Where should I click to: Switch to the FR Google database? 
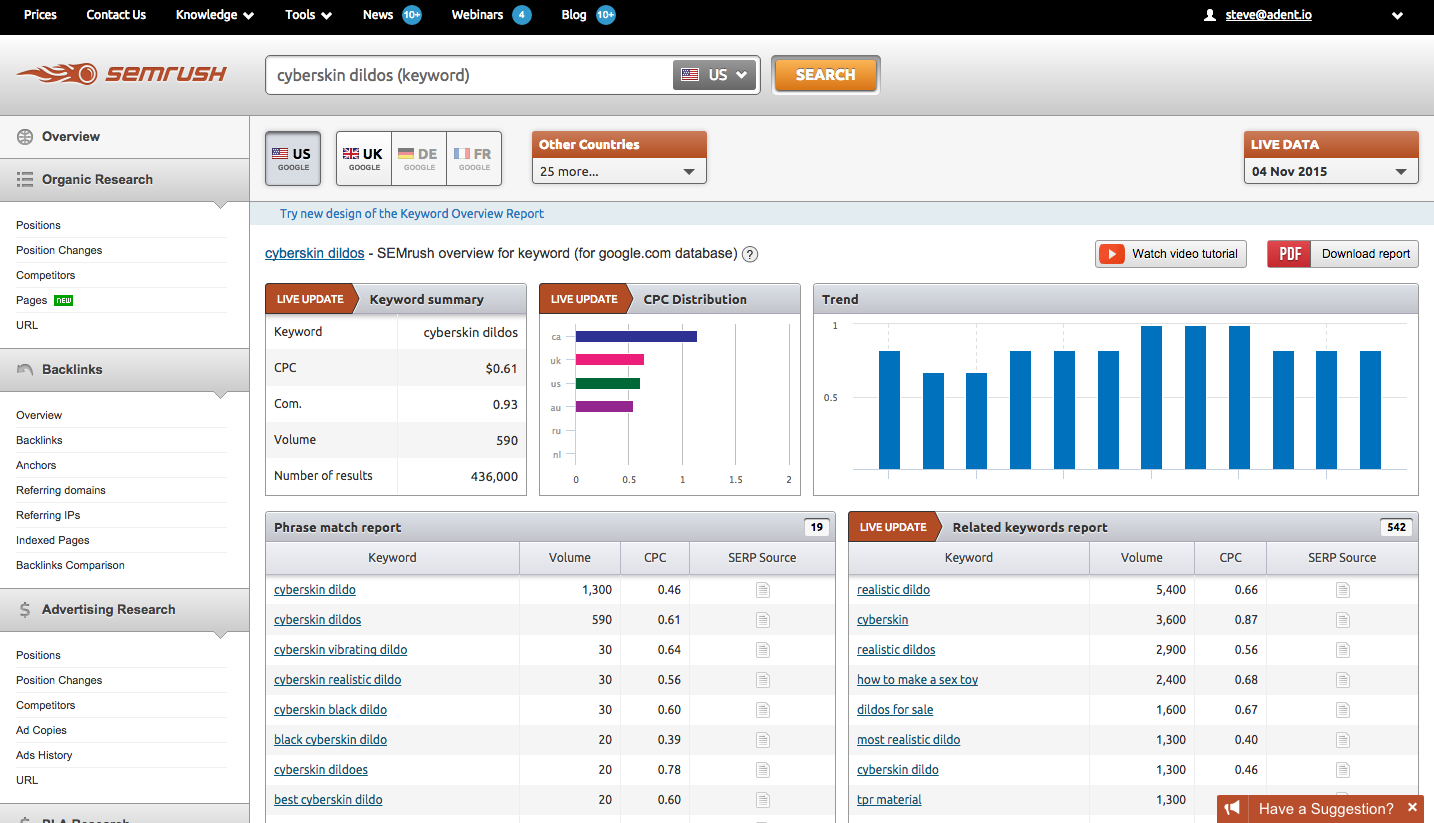point(474,158)
